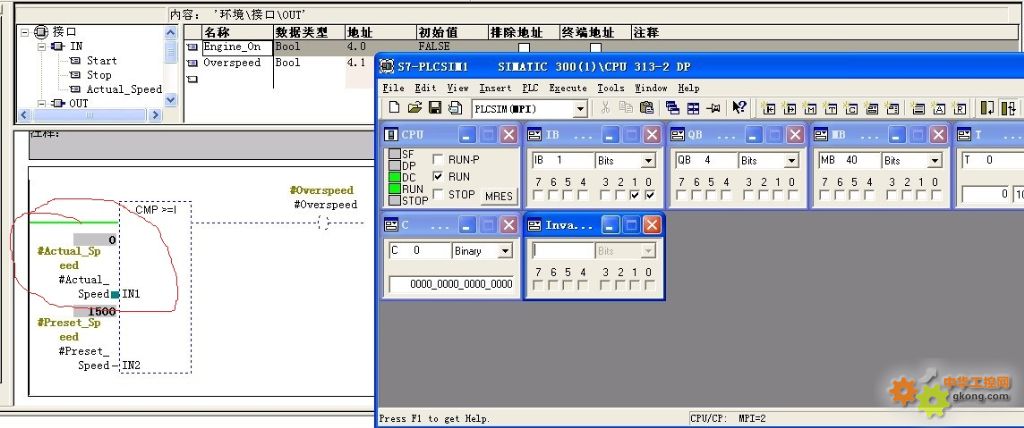This screenshot has height=428, width=1024.
Task: Open the IB format Bits dropdown
Action: (x=648, y=161)
